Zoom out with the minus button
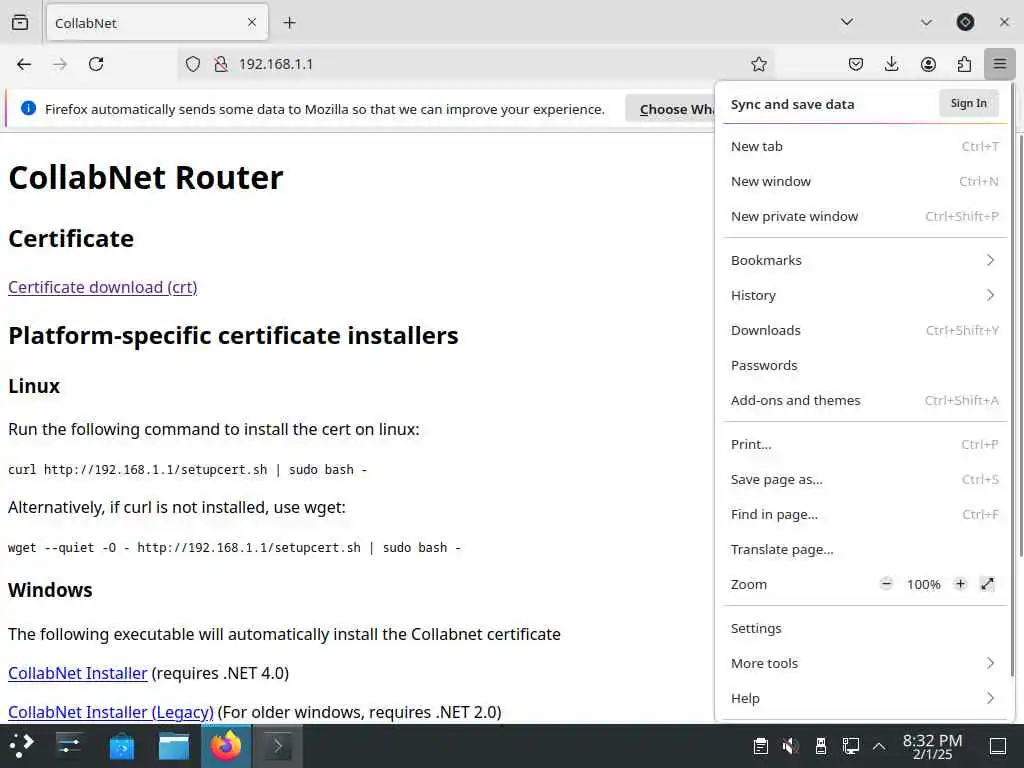The width and height of the screenshot is (1024, 768). click(886, 584)
